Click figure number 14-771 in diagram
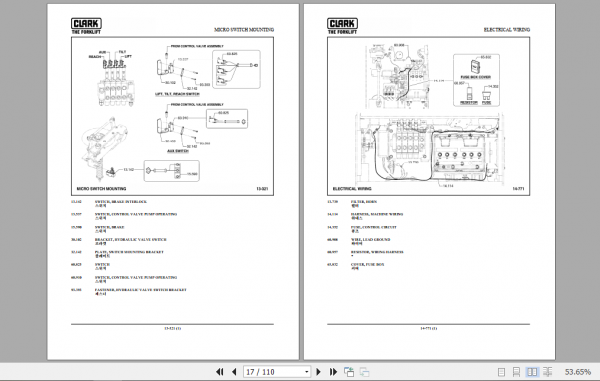Image resolution: width=600 pixels, height=381 pixels. (518, 189)
